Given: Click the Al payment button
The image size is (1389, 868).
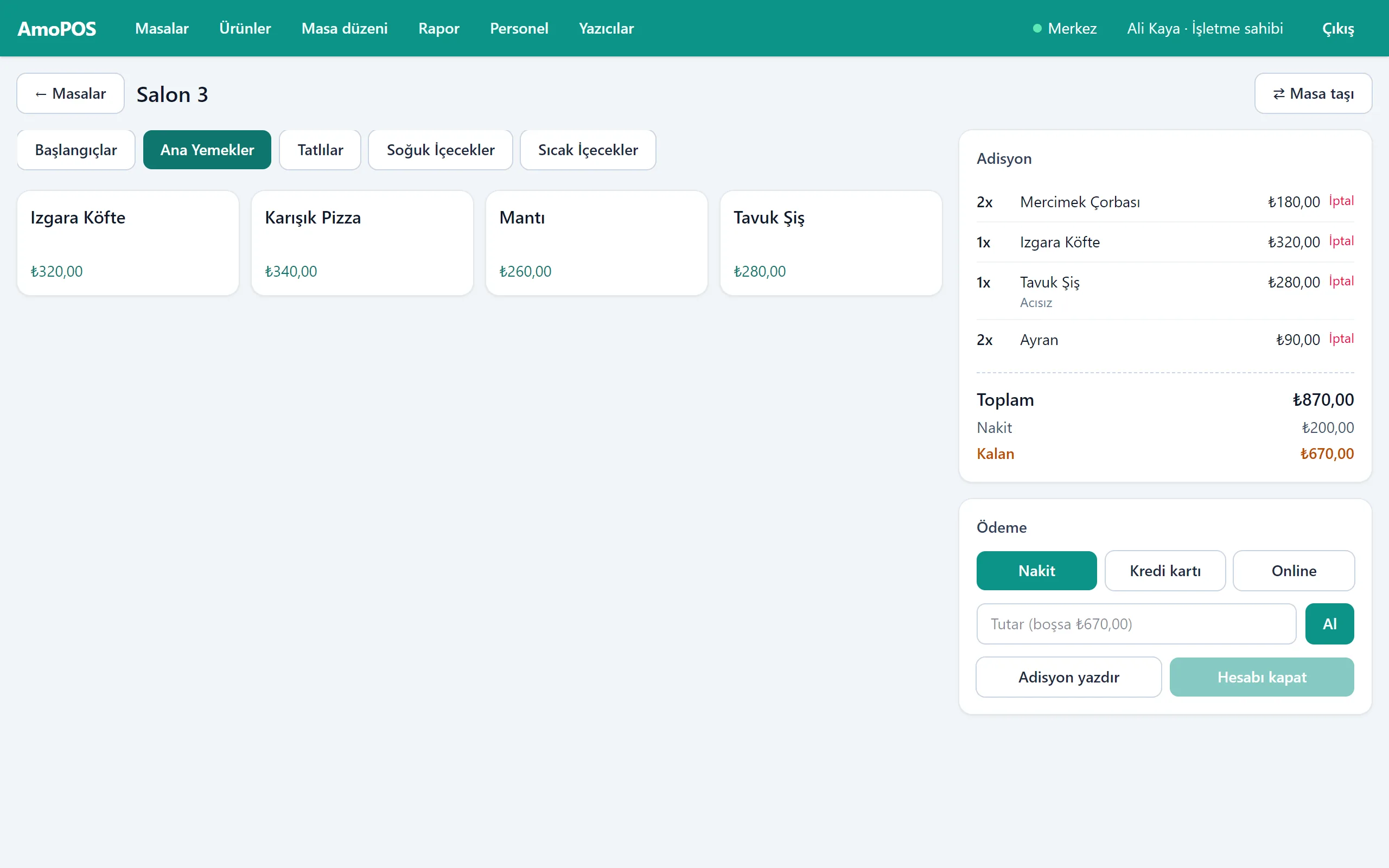Looking at the screenshot, I should pos(1329,624).
